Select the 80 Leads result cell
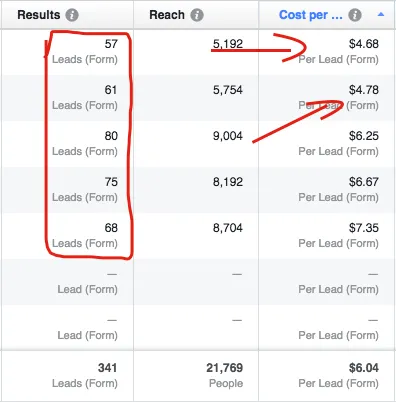Screen dimensions: 396x402 point(85,143)
